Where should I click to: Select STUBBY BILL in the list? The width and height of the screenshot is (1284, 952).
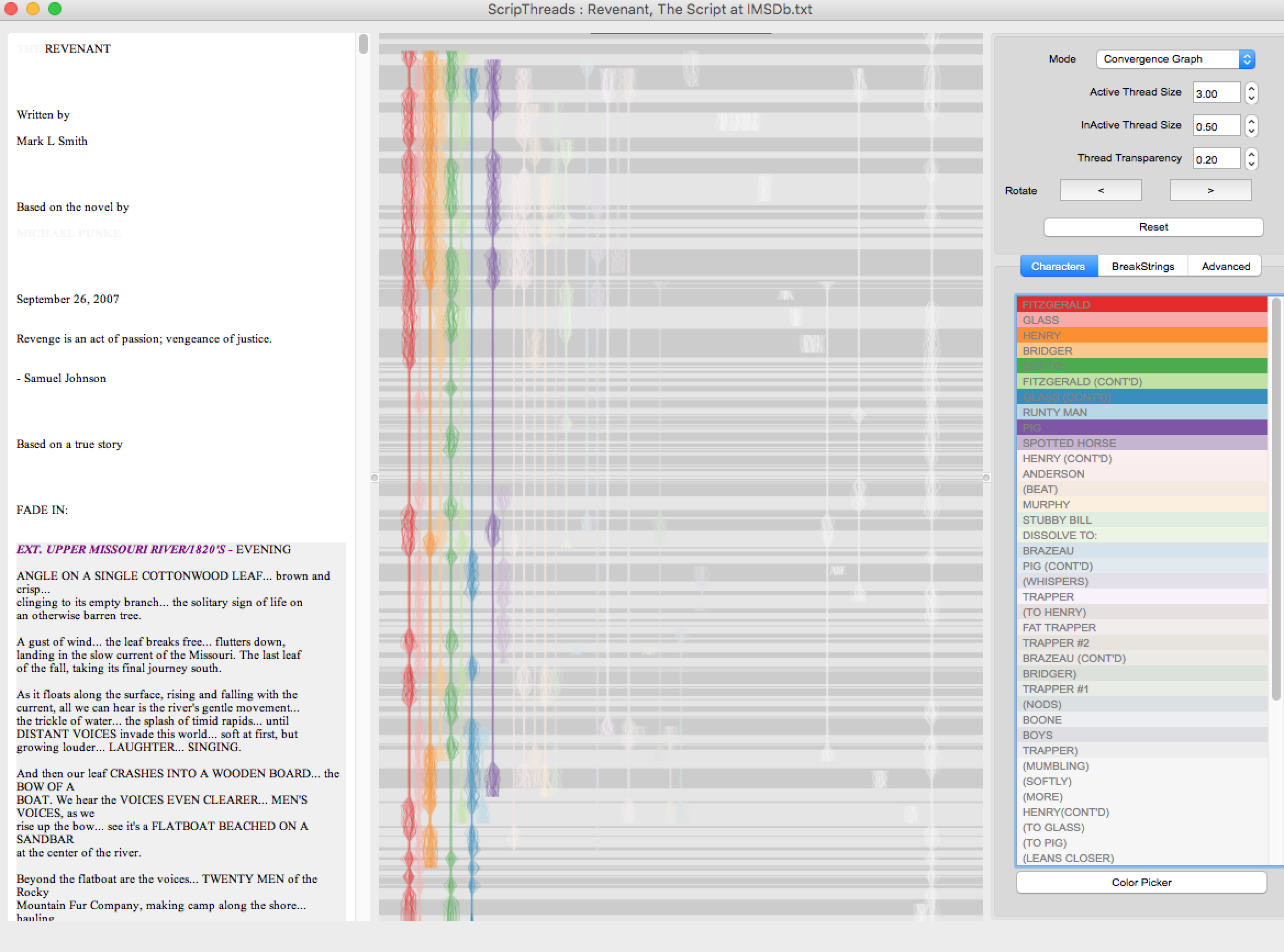[1142, 520]
